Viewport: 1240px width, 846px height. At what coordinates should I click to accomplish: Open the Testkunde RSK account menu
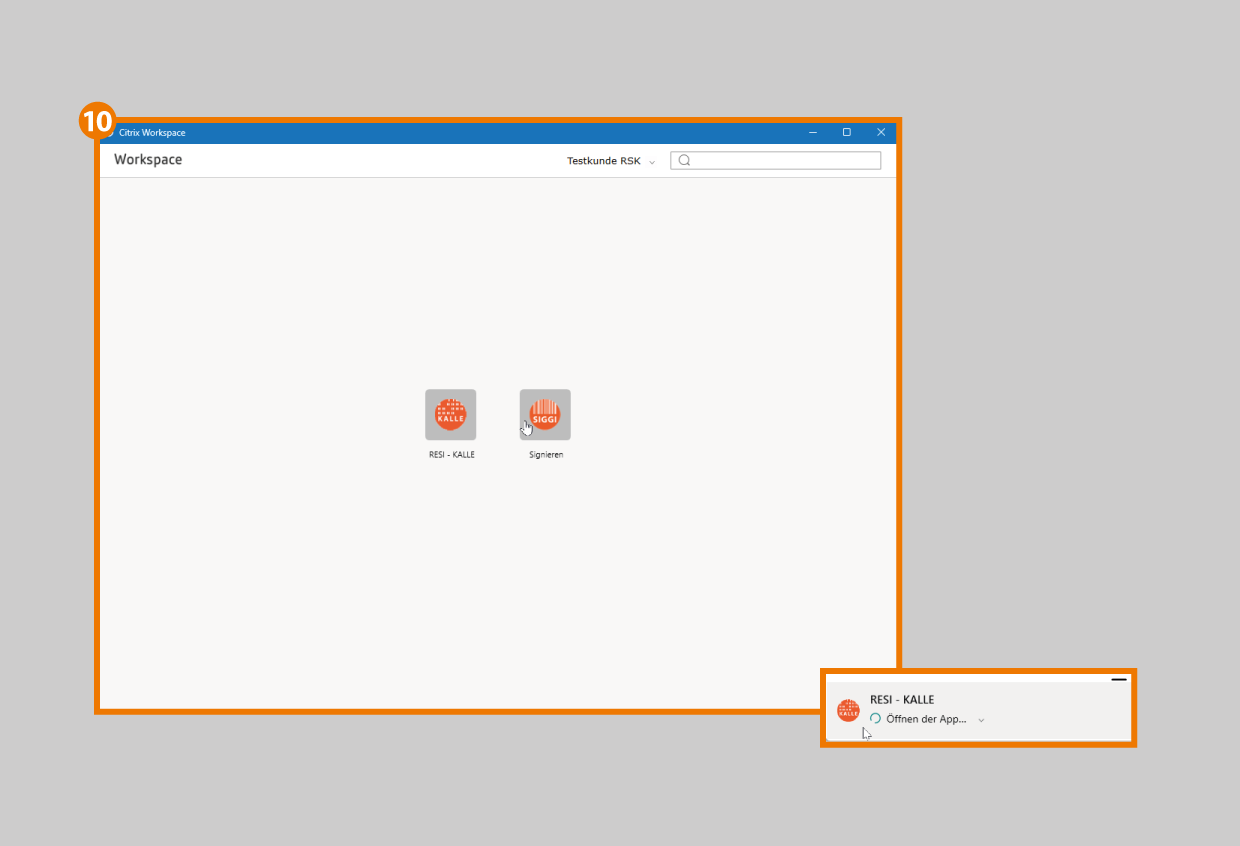coord(603,161)
